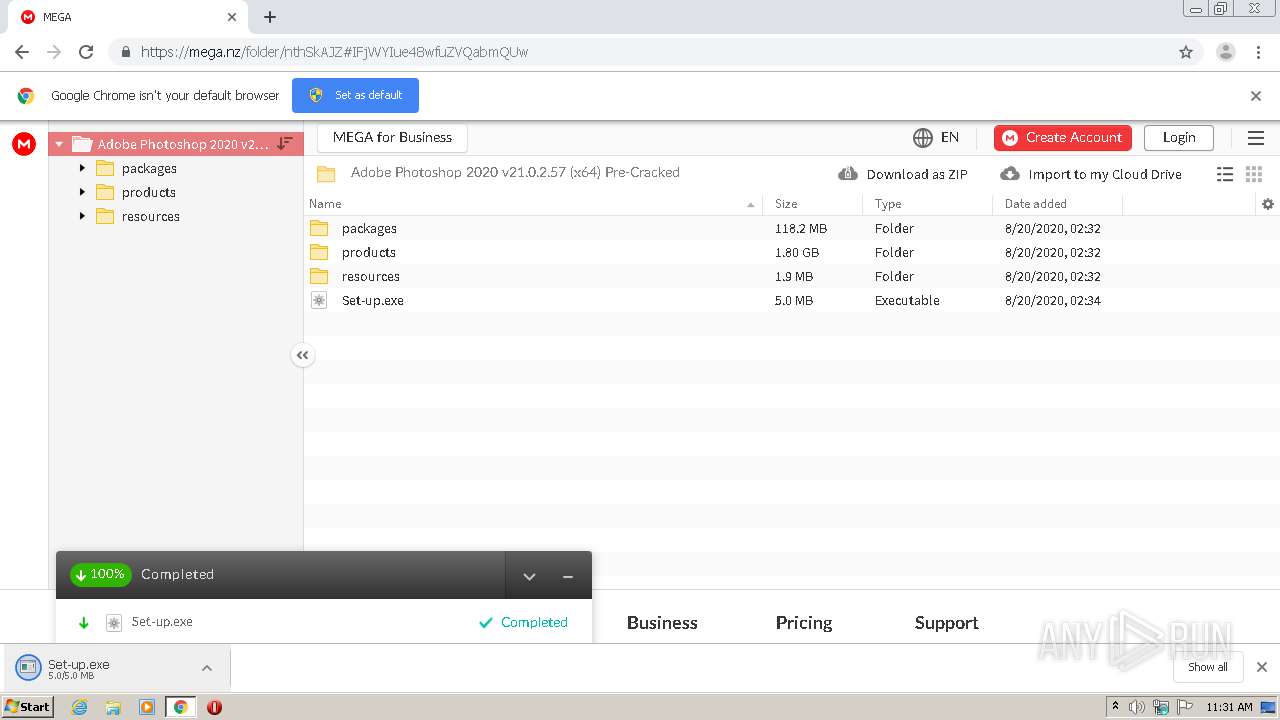Dismiss the default browser notification bar
1280x720 pixels.
pyautogui.click(x=1256, y=96)
